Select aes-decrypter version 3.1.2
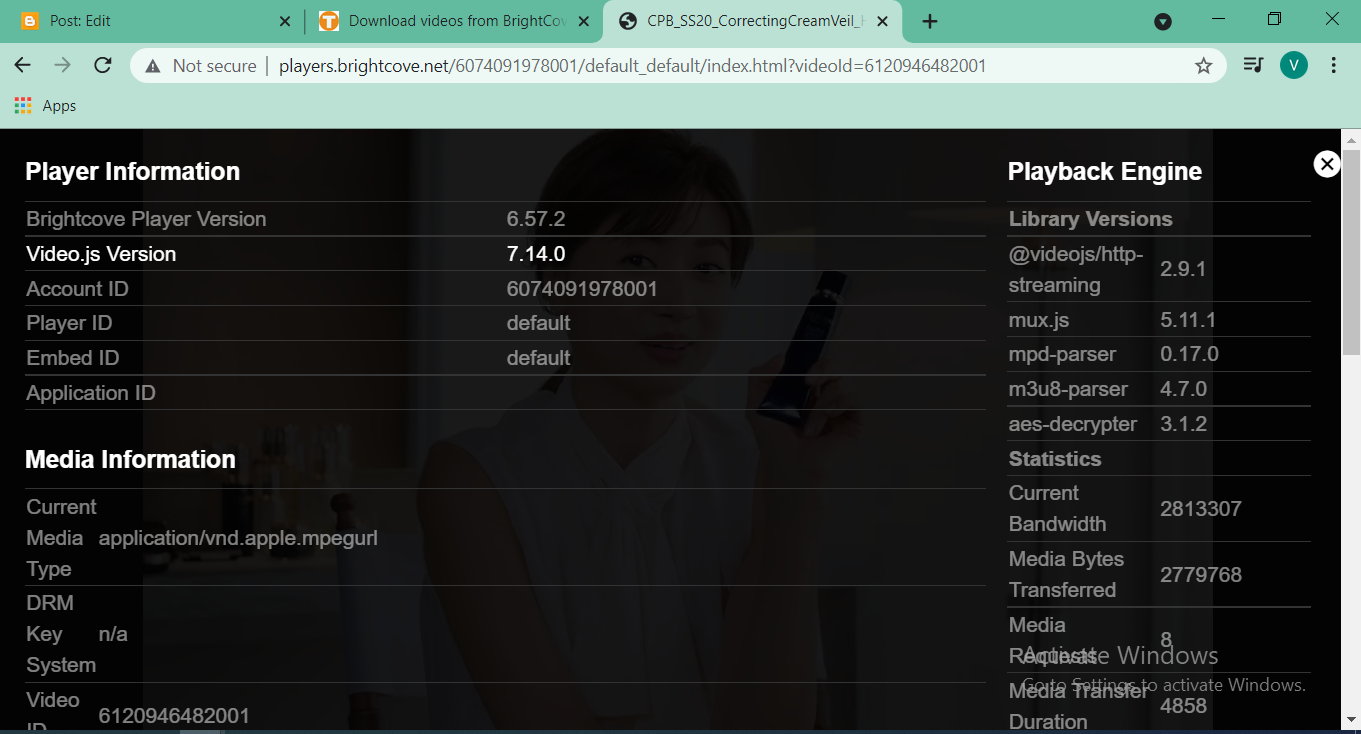The image size is (1361, 734). click(x=1183, y=424)
